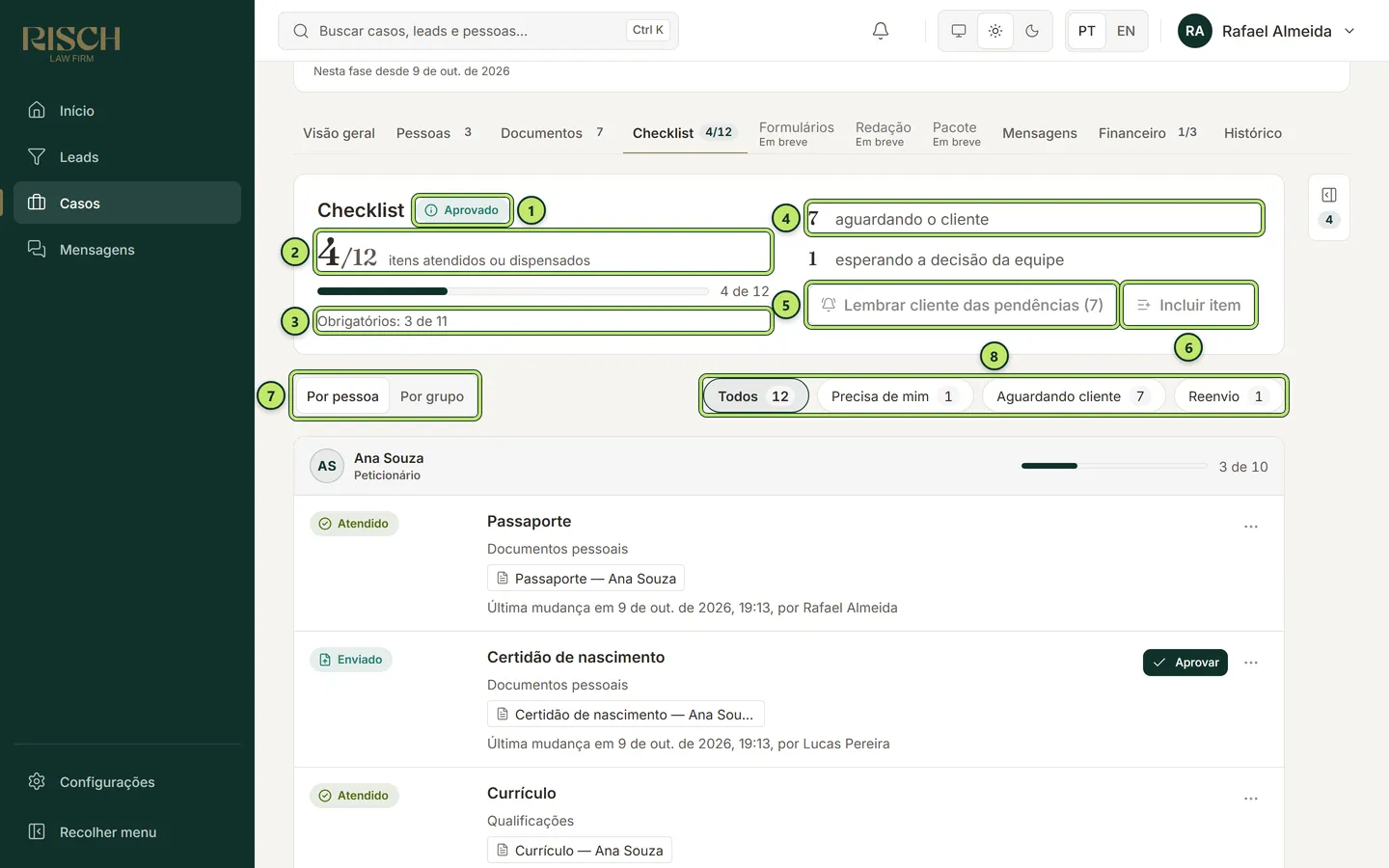
Task: Approve Certidão de nascimento with Aprovar
Action: pyautogui.click(x=1185, y=663)
